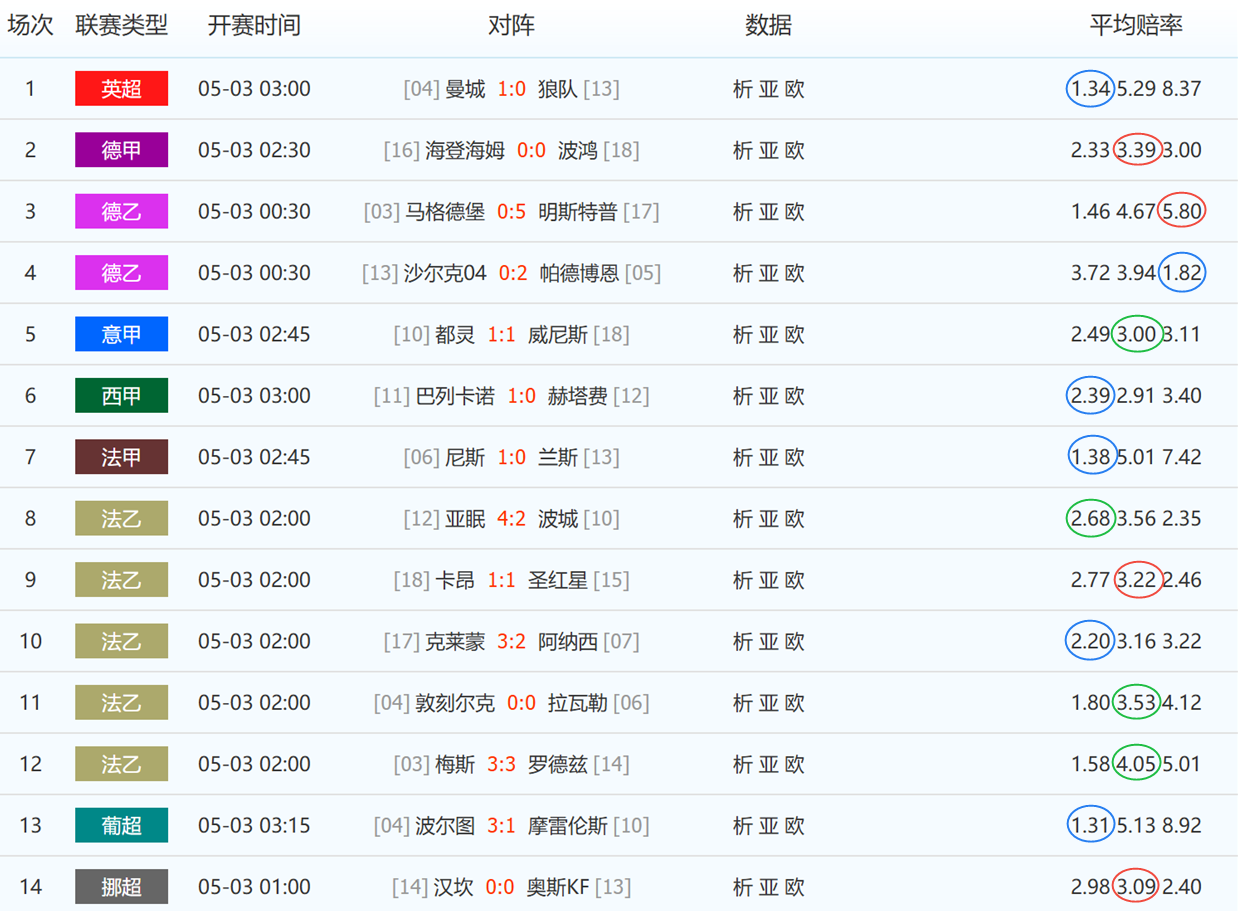
Task: Click the 波鸿 team name
Action: pos(578,150)
